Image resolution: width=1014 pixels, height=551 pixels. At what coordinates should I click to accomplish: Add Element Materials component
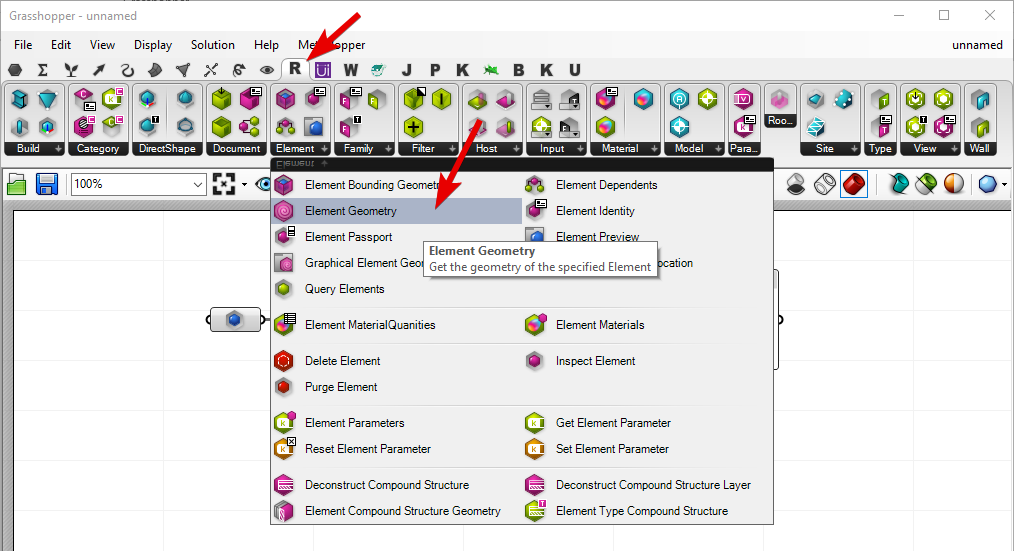pos(599,325)
